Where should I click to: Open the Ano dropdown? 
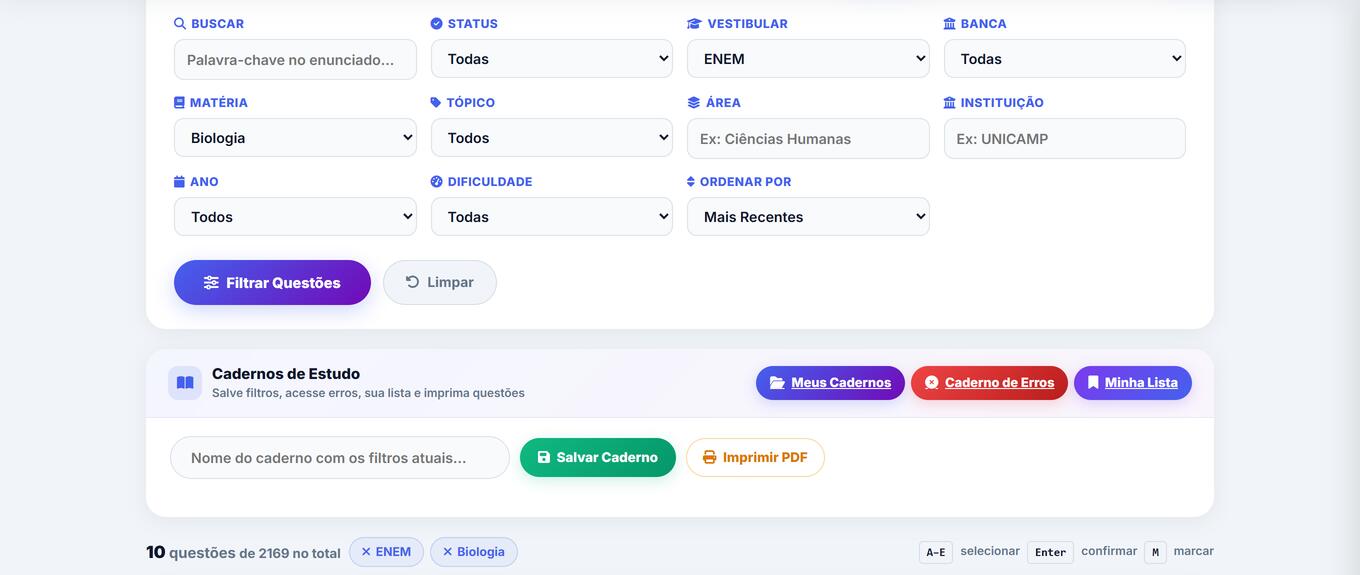tap(296, 217)
